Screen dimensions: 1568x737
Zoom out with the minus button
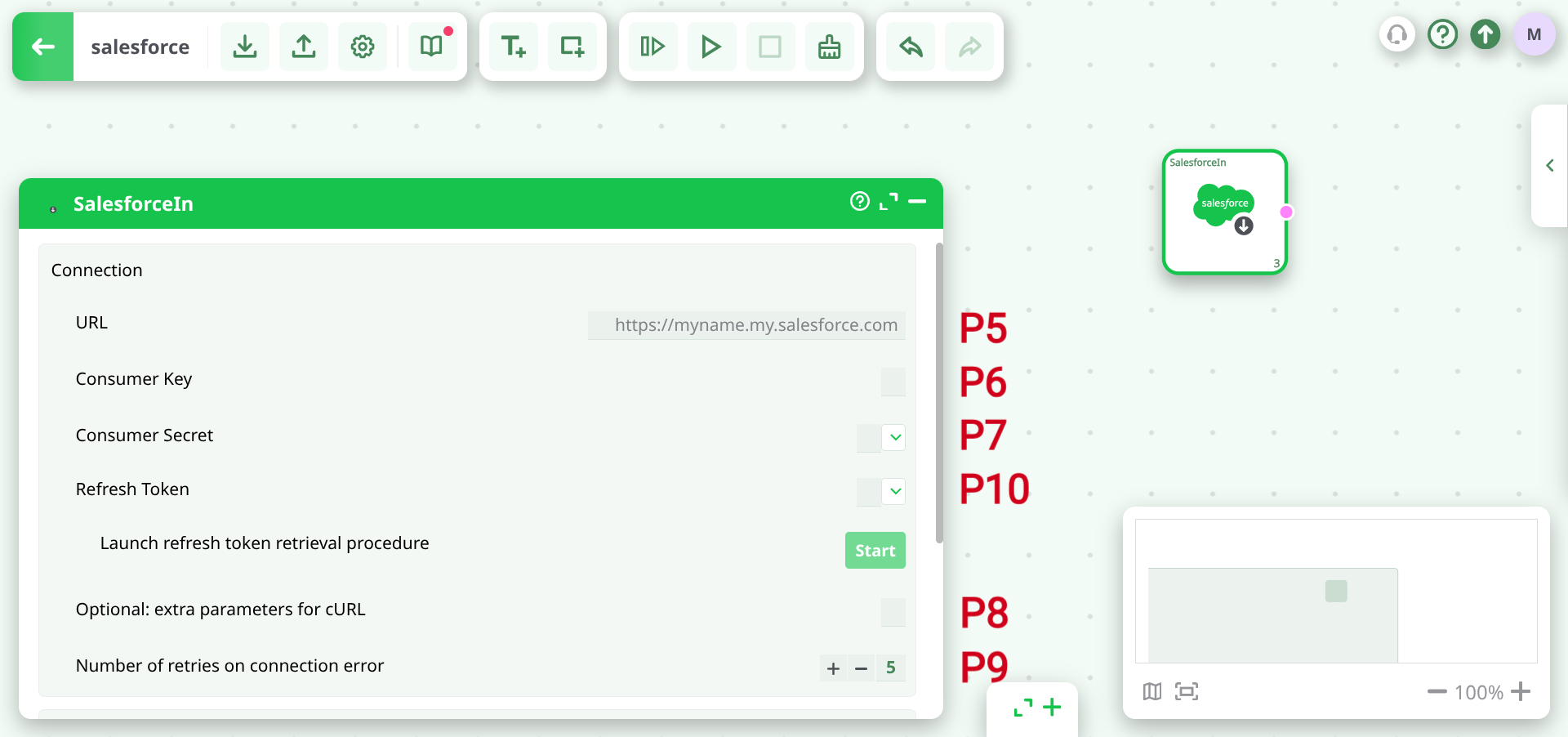coord(1437,692)
